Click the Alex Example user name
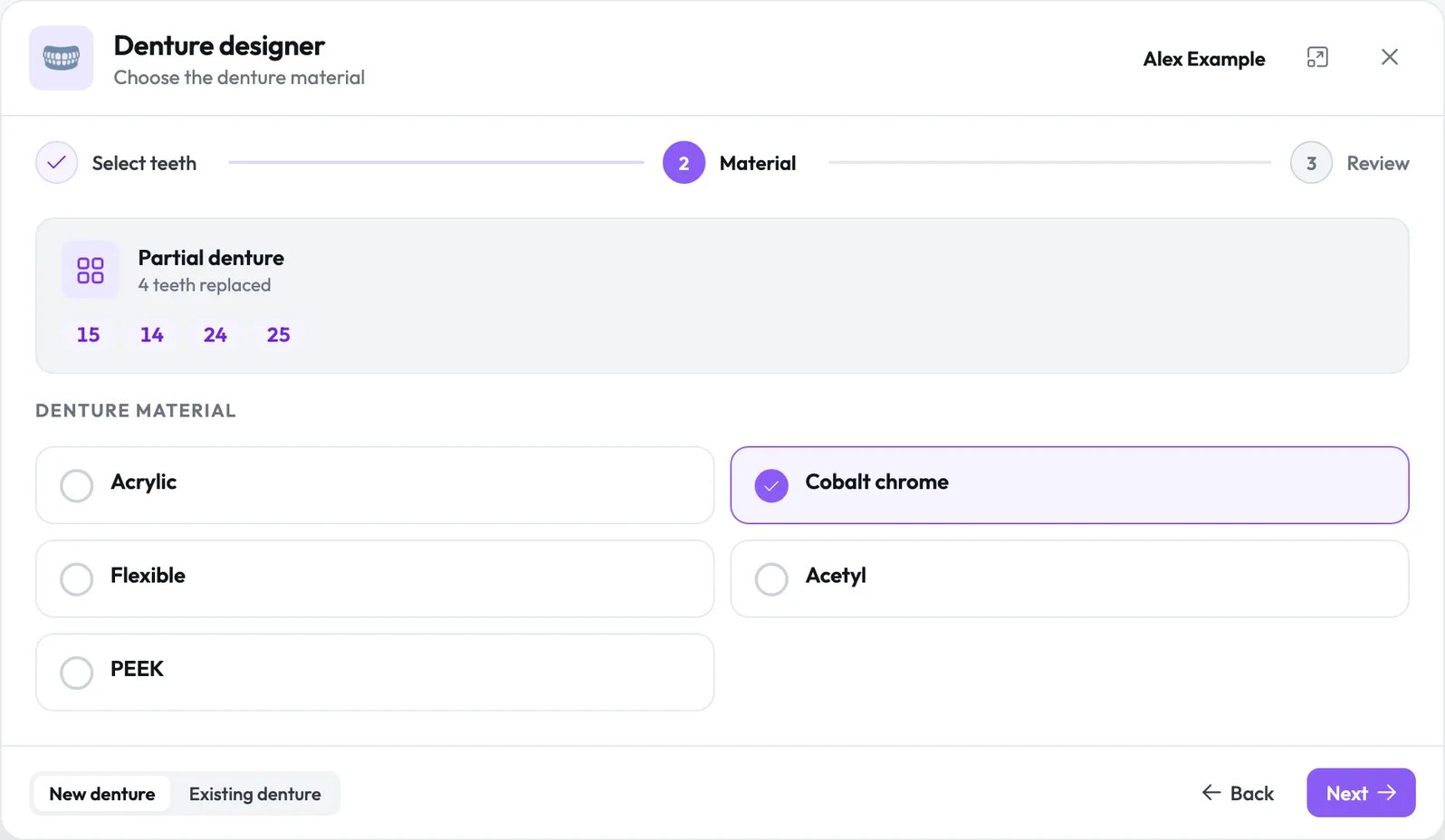Viewport: 1445px width, 840px height. [1204, 59]
